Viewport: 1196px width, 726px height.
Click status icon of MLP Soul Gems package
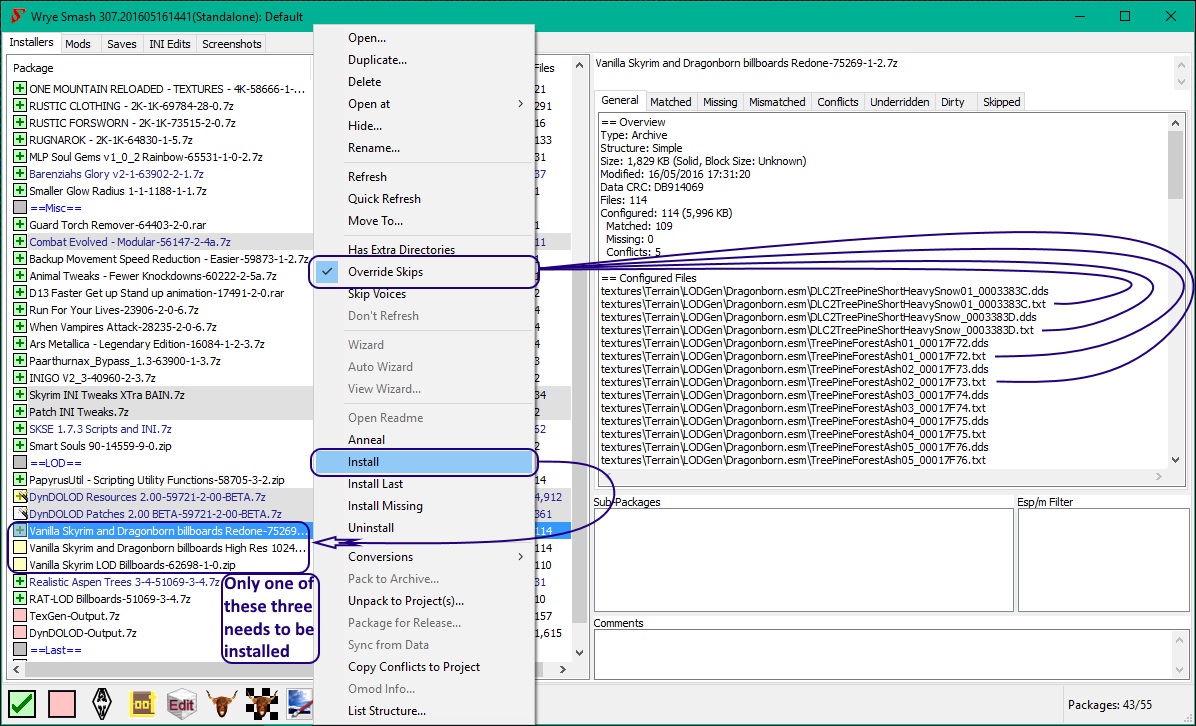(x=20, y=156)
